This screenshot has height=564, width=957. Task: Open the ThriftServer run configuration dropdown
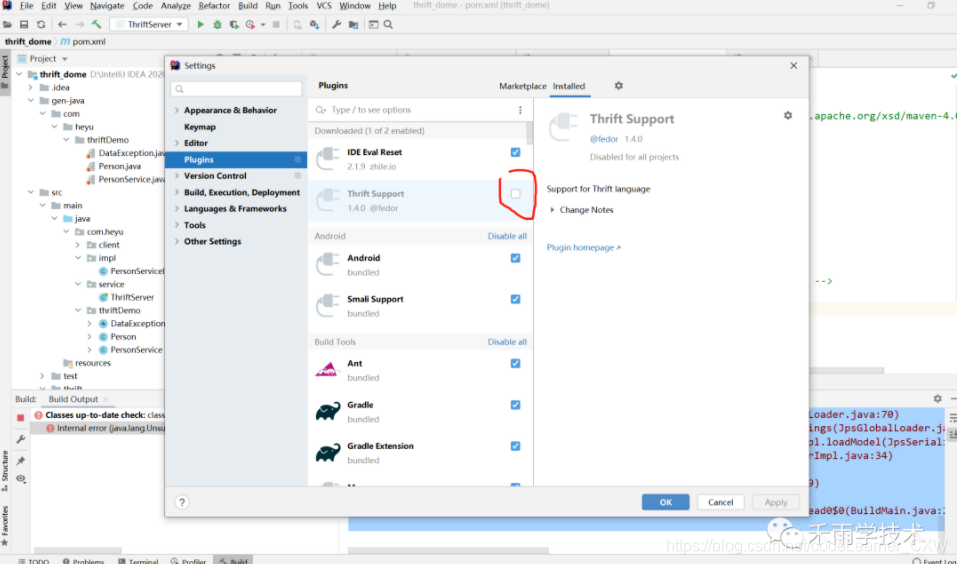[x=149, y=24]
